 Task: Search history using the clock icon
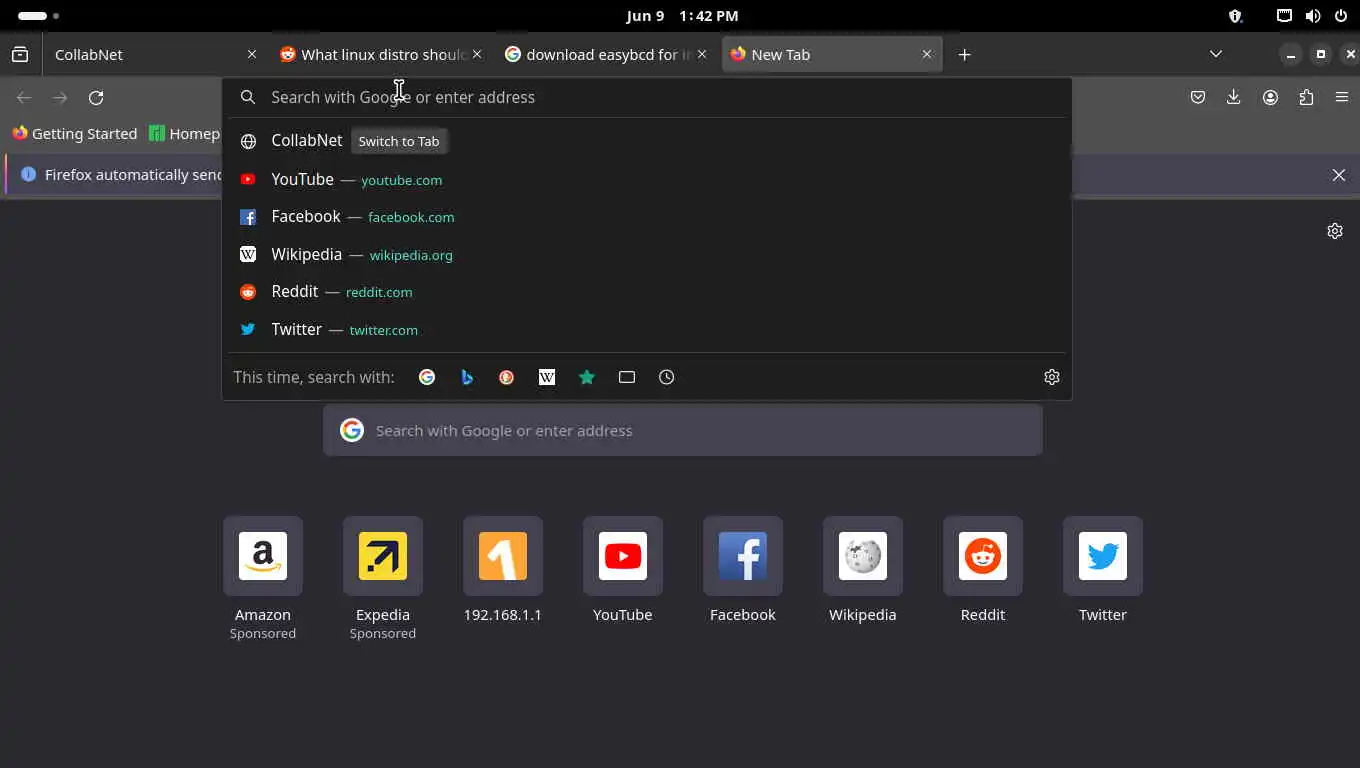pyautogui.click(x=667, y=377)
